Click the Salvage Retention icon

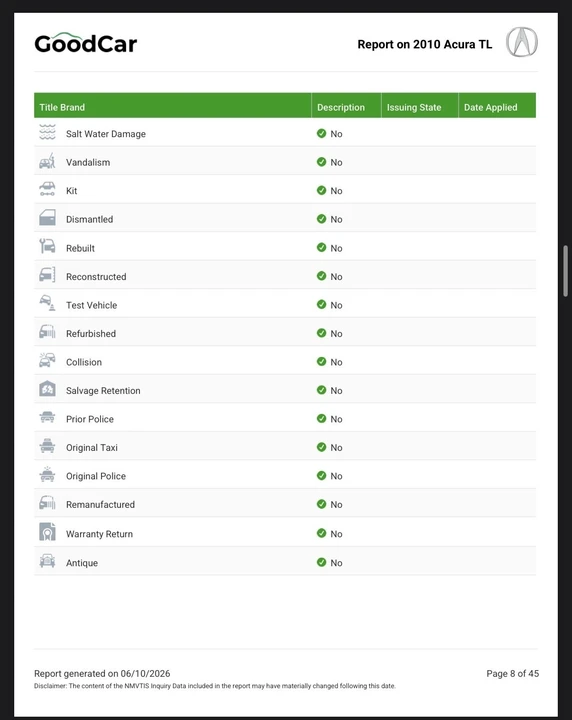(x=47, y=389)
